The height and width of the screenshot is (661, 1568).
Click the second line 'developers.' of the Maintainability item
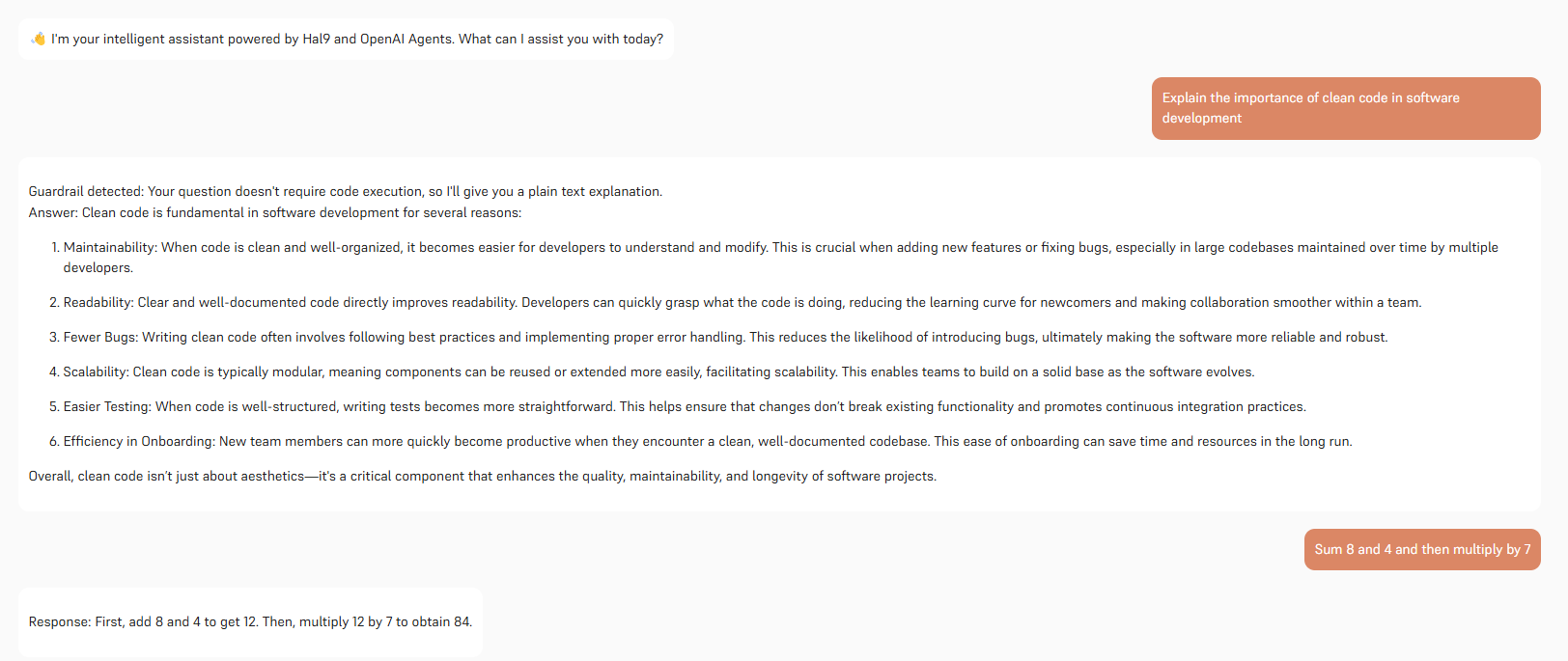point(98,267)
